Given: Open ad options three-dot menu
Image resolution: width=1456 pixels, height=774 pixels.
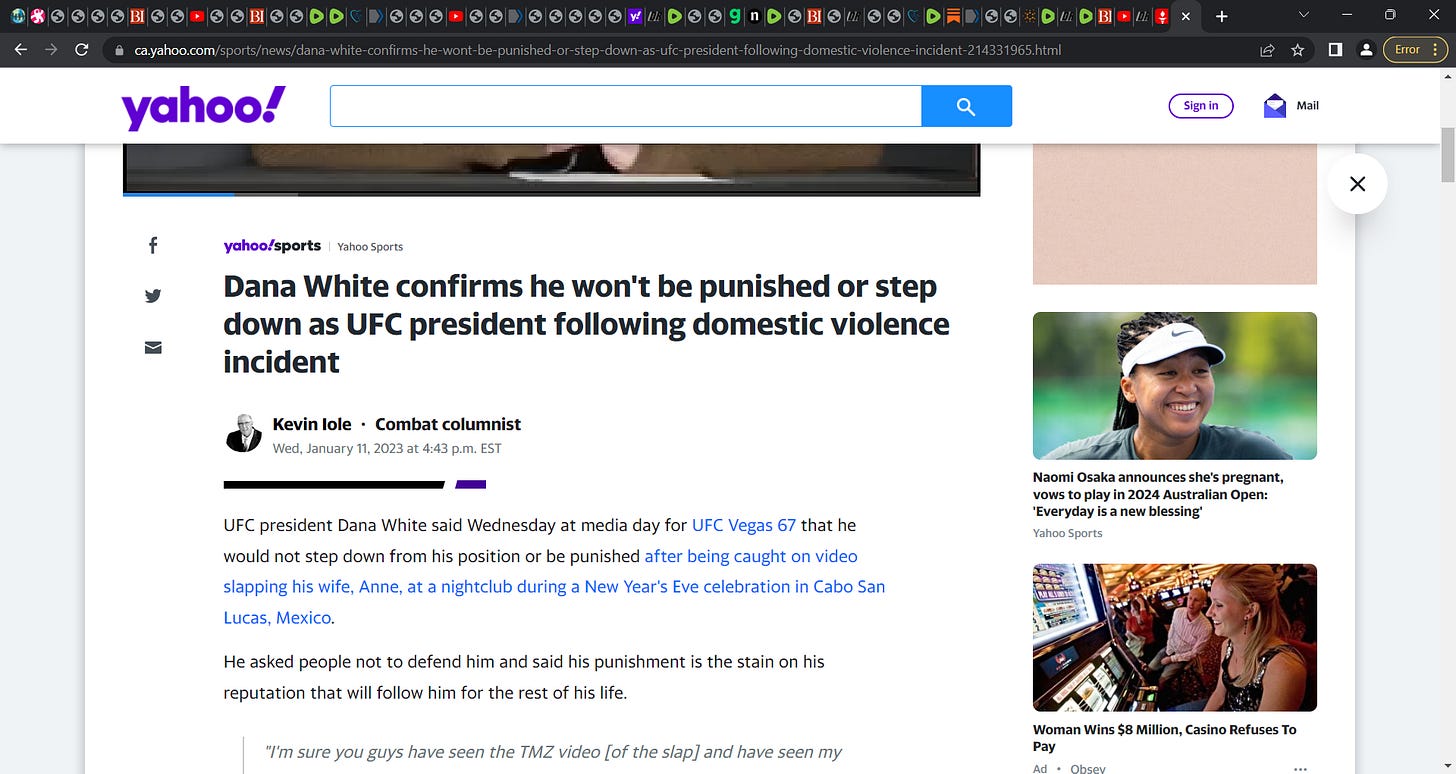Looking at the screenshot, I should 1301,768.
